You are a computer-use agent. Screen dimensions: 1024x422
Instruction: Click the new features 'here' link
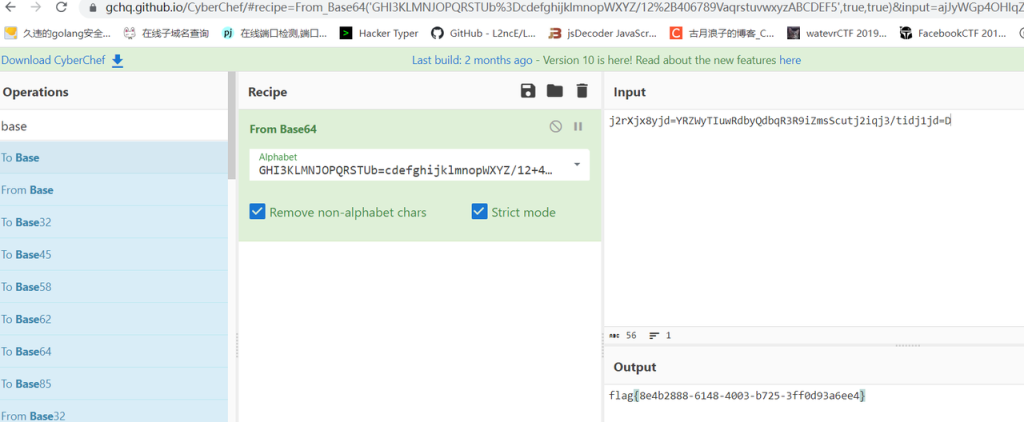[x=790, y=60]
